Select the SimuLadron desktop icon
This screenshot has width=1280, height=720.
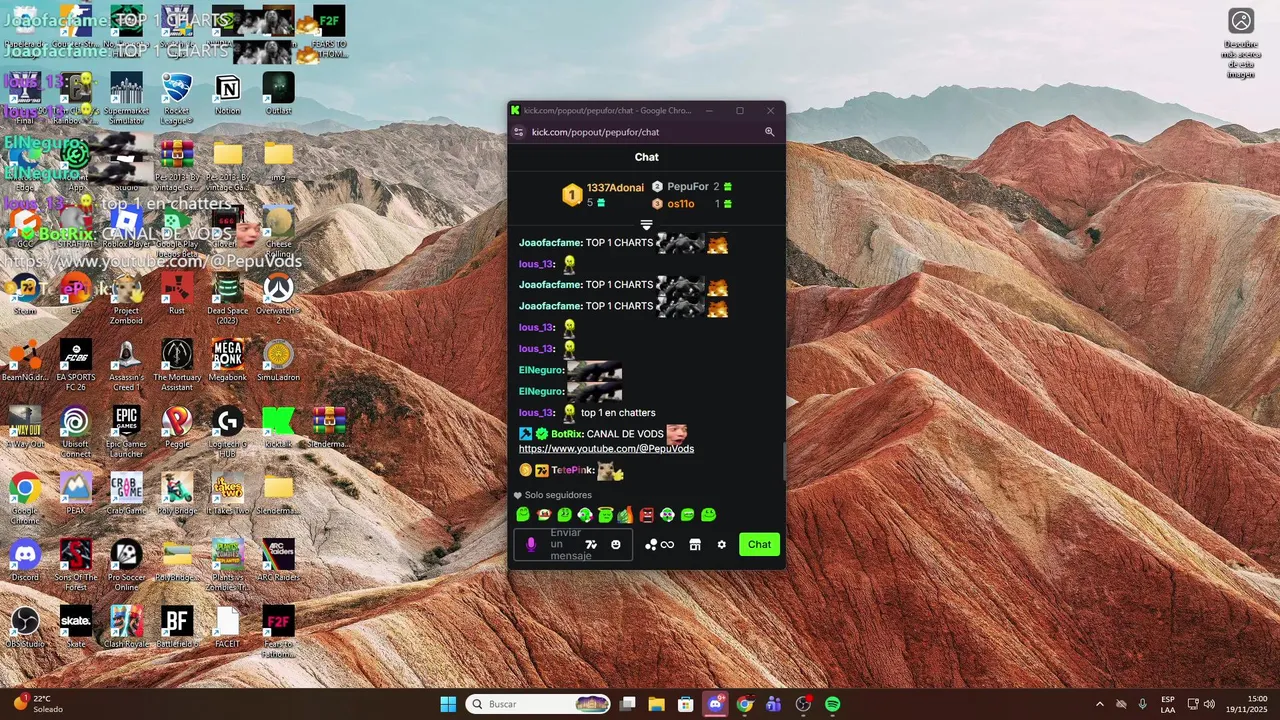pyautogui.click(x=278, y=361)
